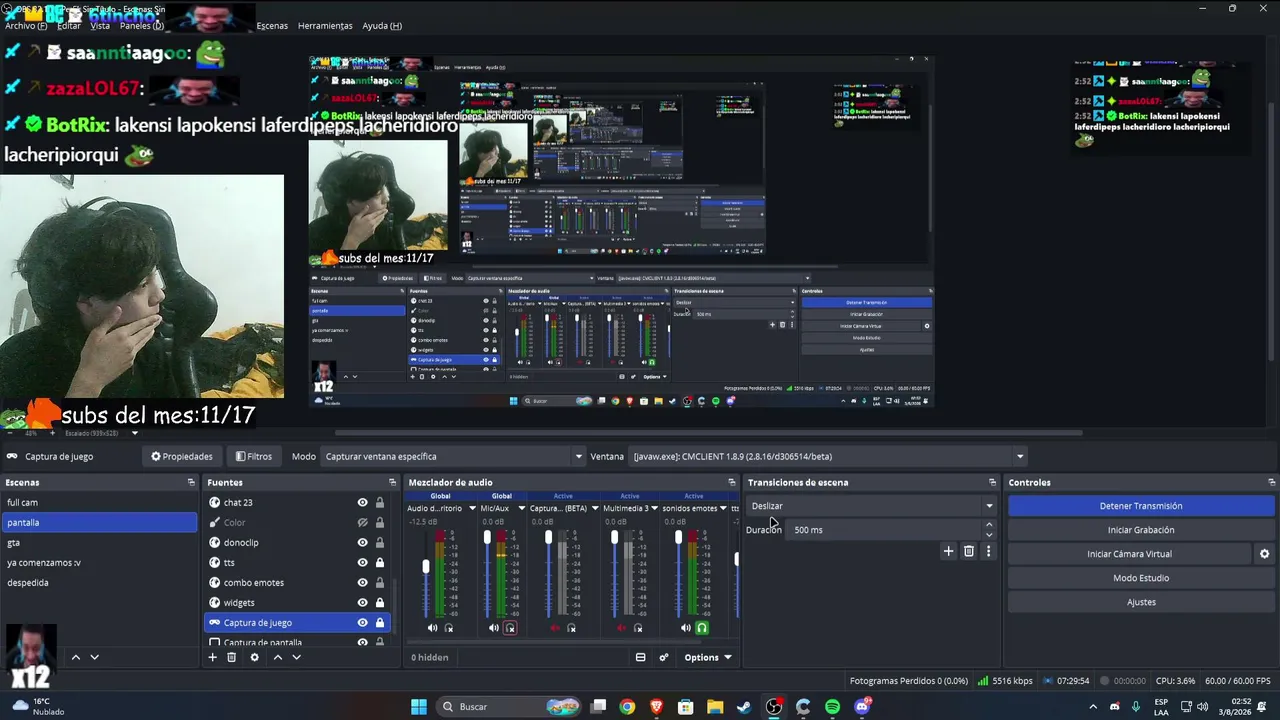Image resolution: width=1280 pixels, height=720 pixels.
Task: Hide the combo emotes source
Action: click(362, 582)
